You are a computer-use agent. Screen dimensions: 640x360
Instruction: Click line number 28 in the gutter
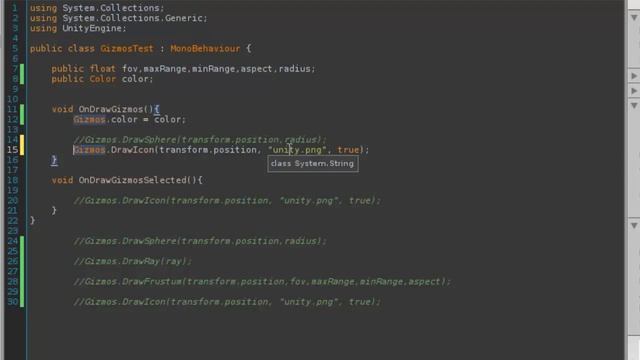13,281
